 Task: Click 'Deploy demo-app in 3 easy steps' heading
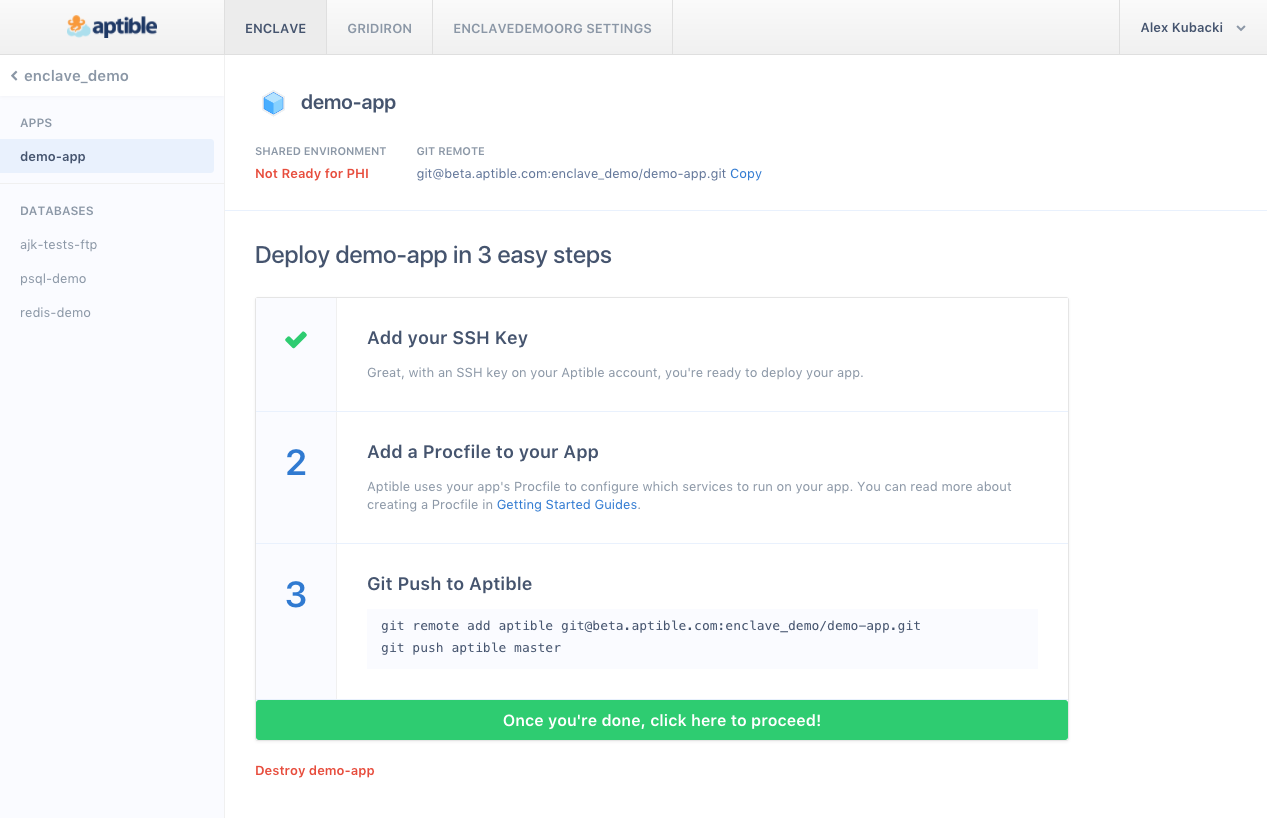(x=433, y=255)
